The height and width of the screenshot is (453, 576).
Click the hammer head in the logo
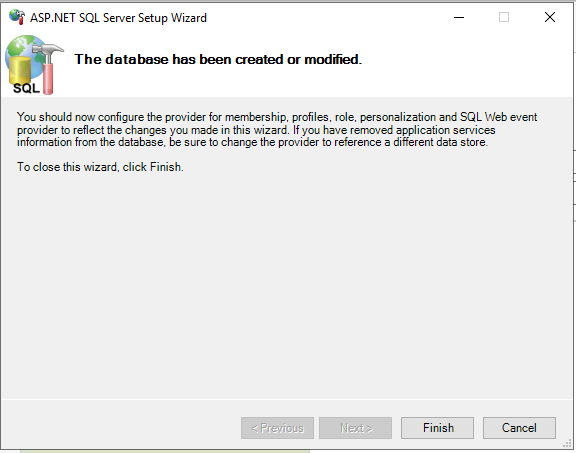click(49, 52)
